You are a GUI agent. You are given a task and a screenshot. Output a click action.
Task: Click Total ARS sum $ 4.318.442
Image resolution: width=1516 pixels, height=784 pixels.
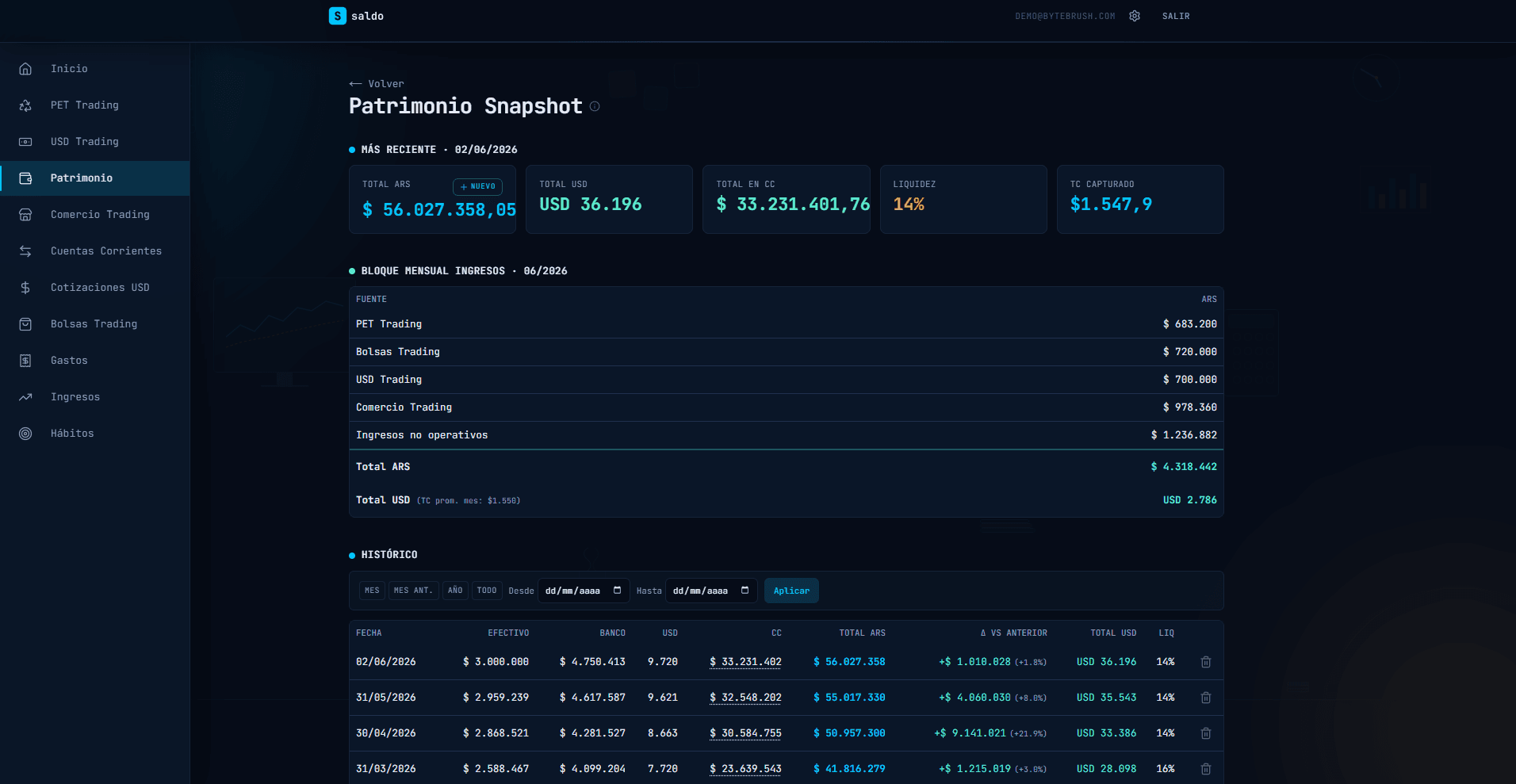(x=1184, y=467)
